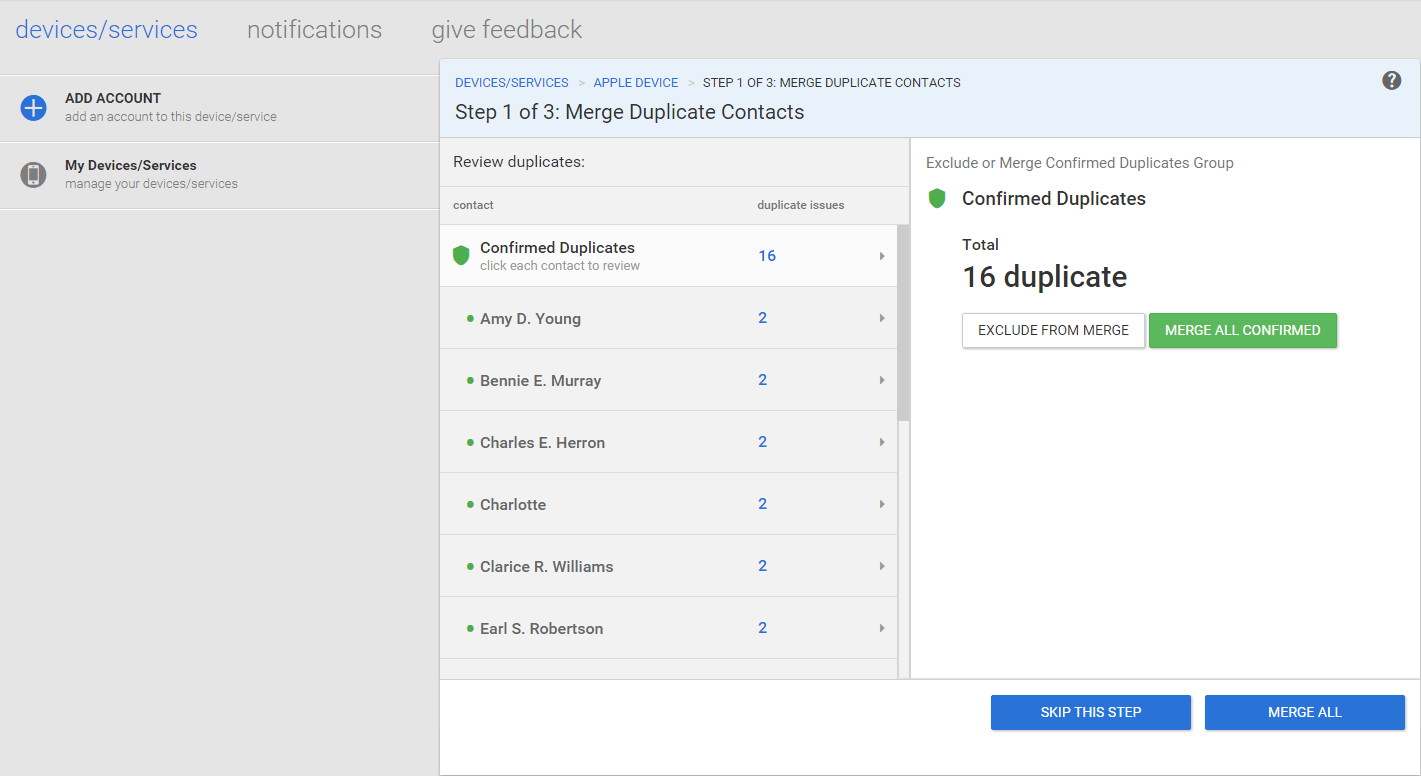The width and height of the screenshot is (1421, 776).
Task: Click the phone icon for My Devices/Services
Action: [x=34, y=175]
